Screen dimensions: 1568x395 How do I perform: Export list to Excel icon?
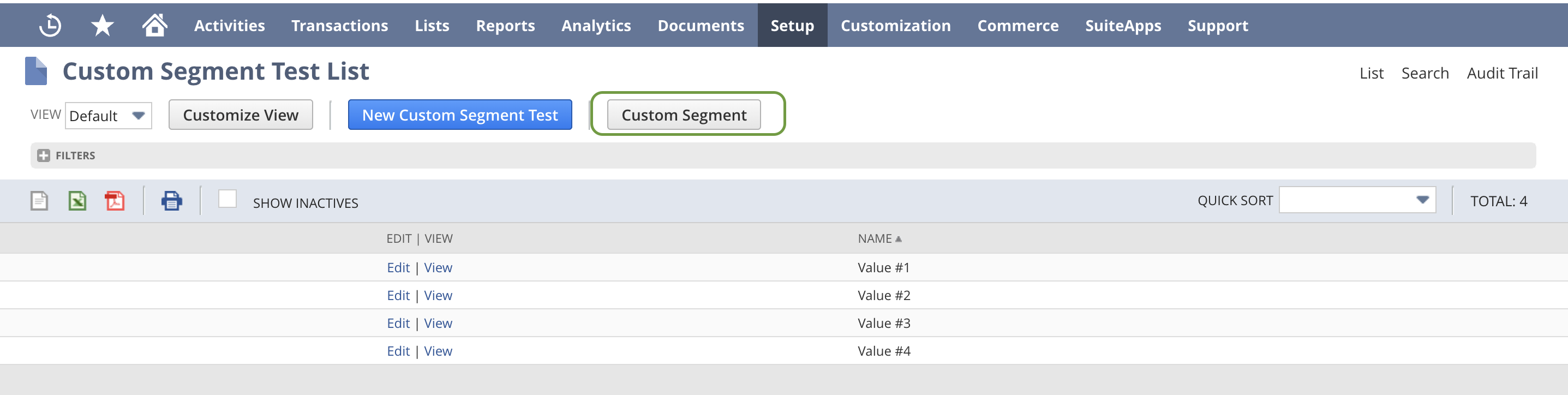(x=77, y=201)
